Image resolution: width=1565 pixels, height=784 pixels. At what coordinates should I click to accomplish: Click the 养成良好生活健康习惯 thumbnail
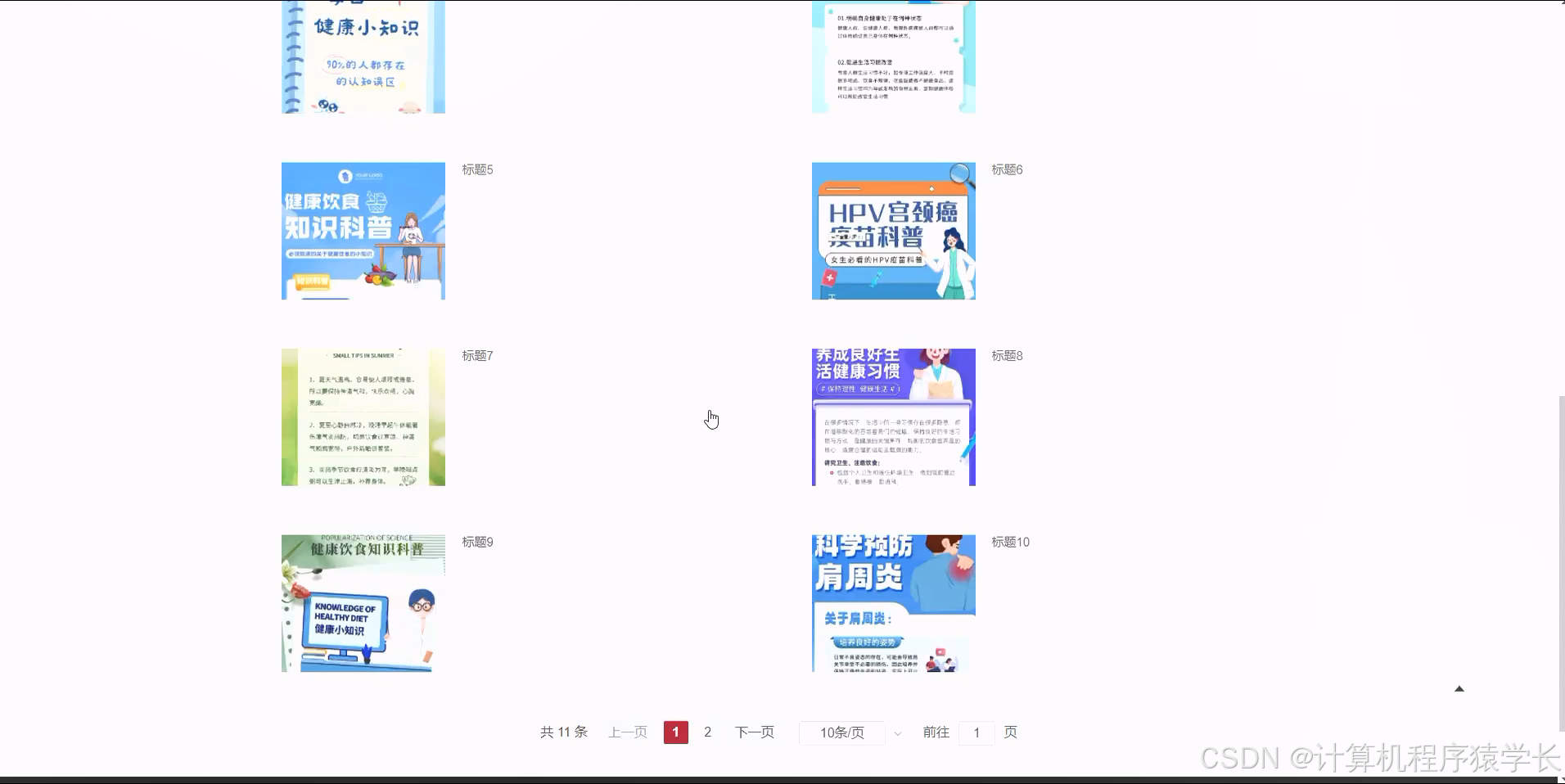[x=893, y=417]
